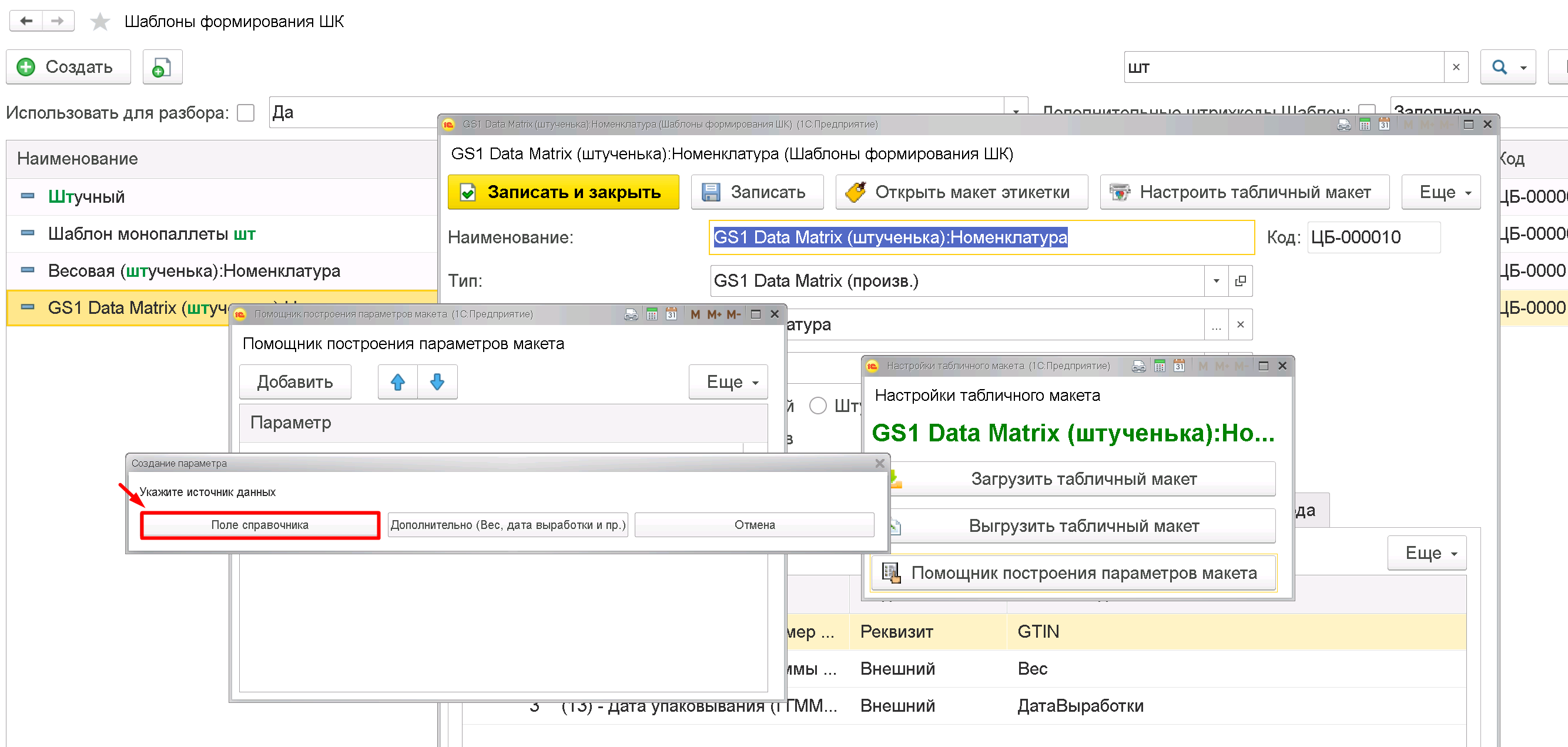The image size is (1568, 747).
Task: Open calendar in Помощник window title
Action: point(671,314)
